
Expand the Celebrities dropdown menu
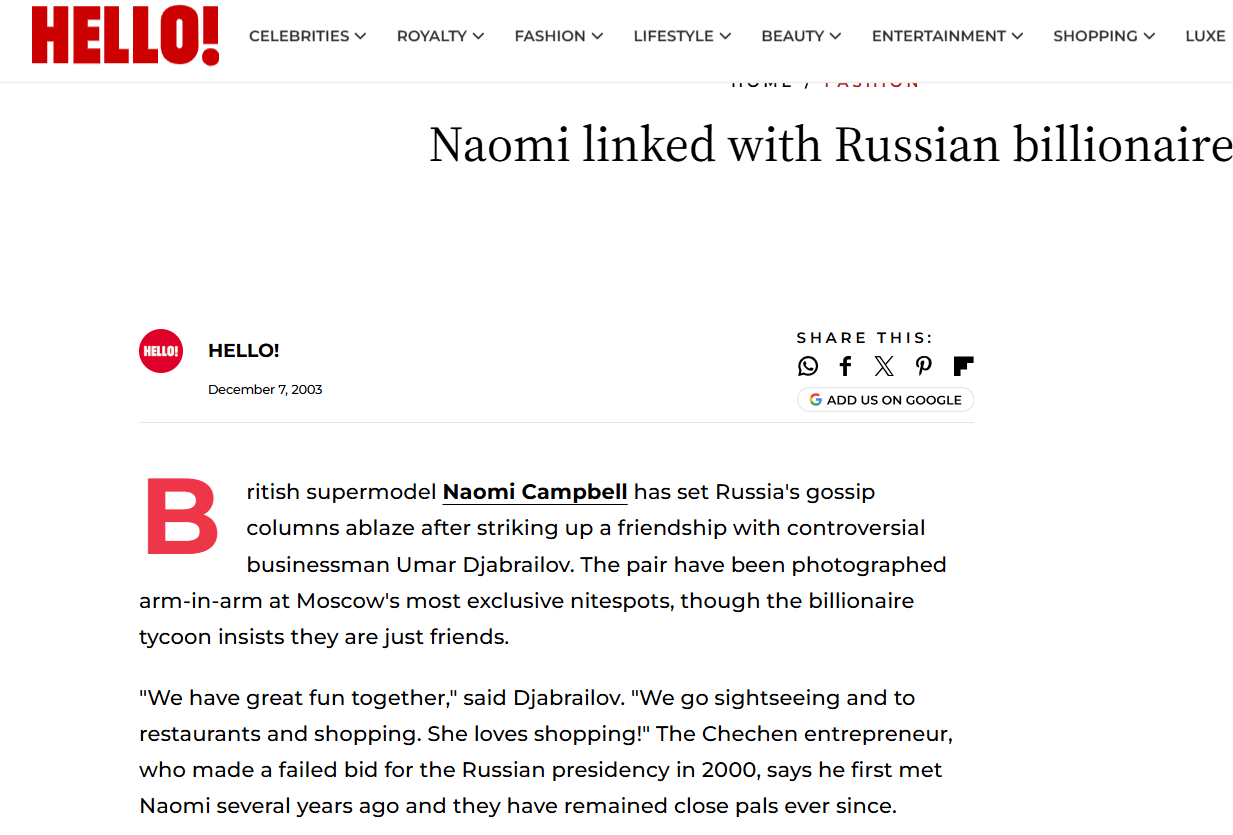click(307, 36)
